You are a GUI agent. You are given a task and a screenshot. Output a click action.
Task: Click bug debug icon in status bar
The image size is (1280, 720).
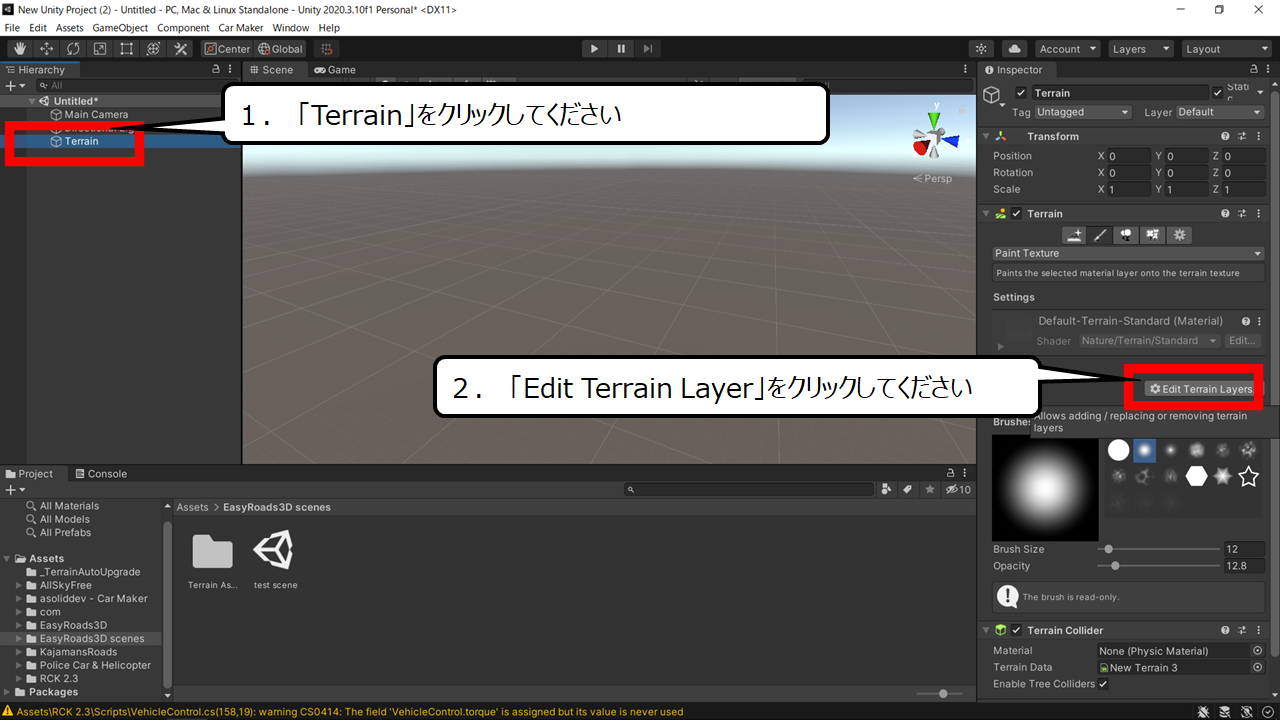[1205, 712]
